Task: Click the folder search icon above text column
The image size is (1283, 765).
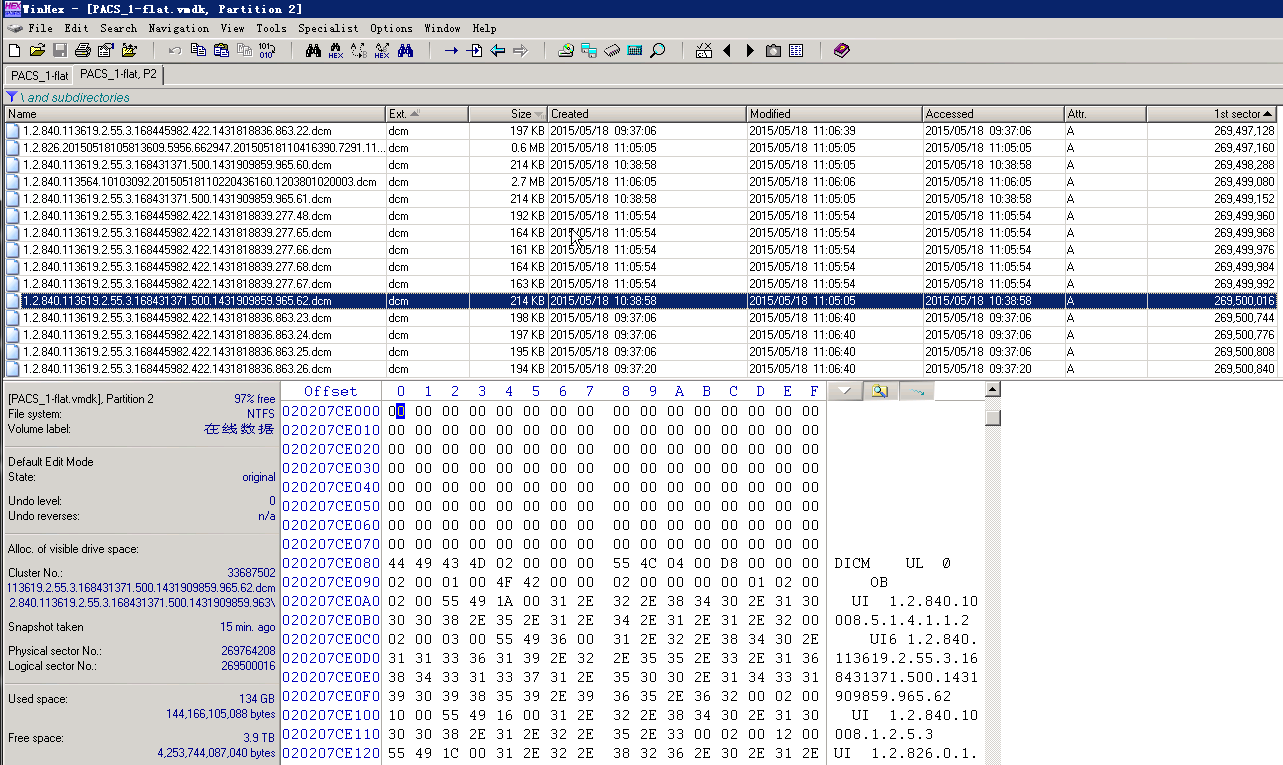Action: pos(879,391)
